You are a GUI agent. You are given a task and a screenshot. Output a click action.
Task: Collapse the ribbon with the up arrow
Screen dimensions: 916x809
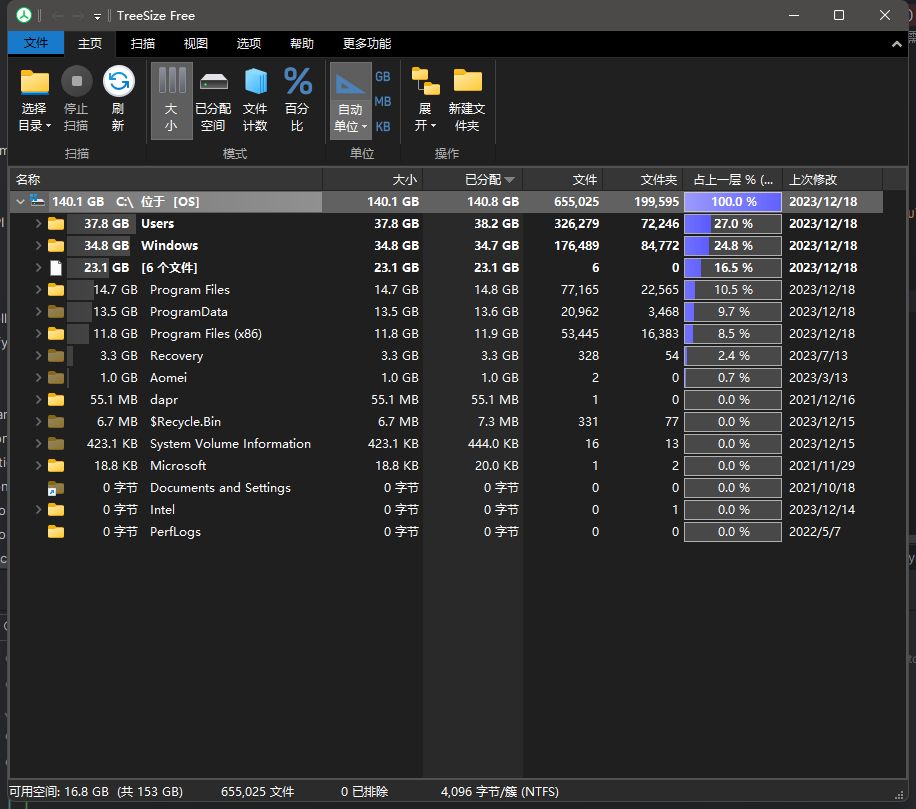(897, 44)
